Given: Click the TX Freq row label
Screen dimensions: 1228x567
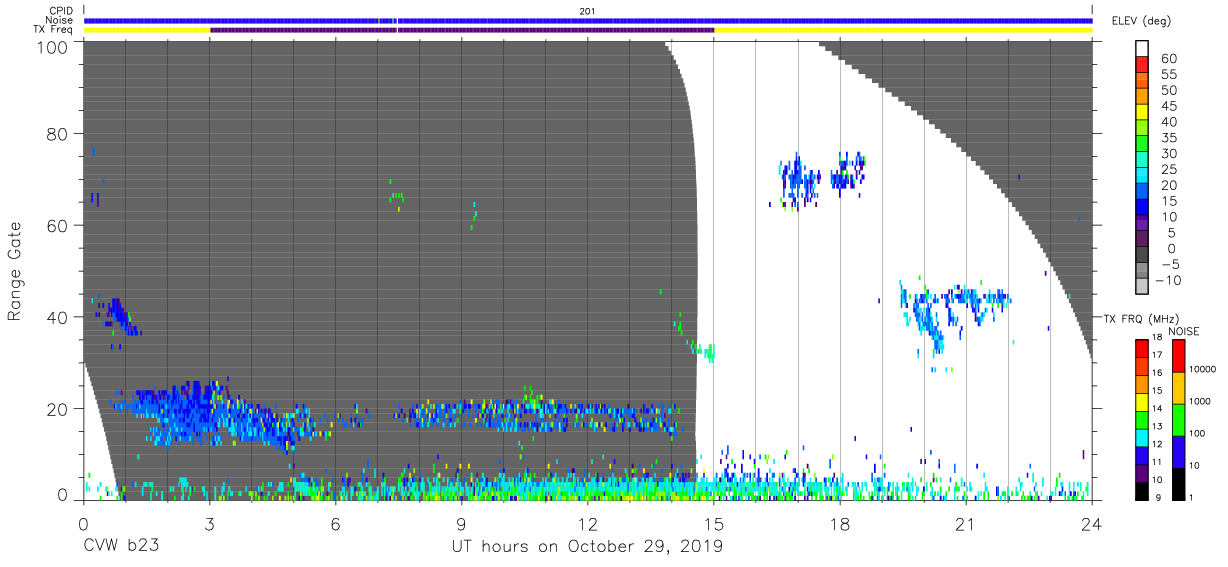Looking at the screenshot, I should pos(54,29).
